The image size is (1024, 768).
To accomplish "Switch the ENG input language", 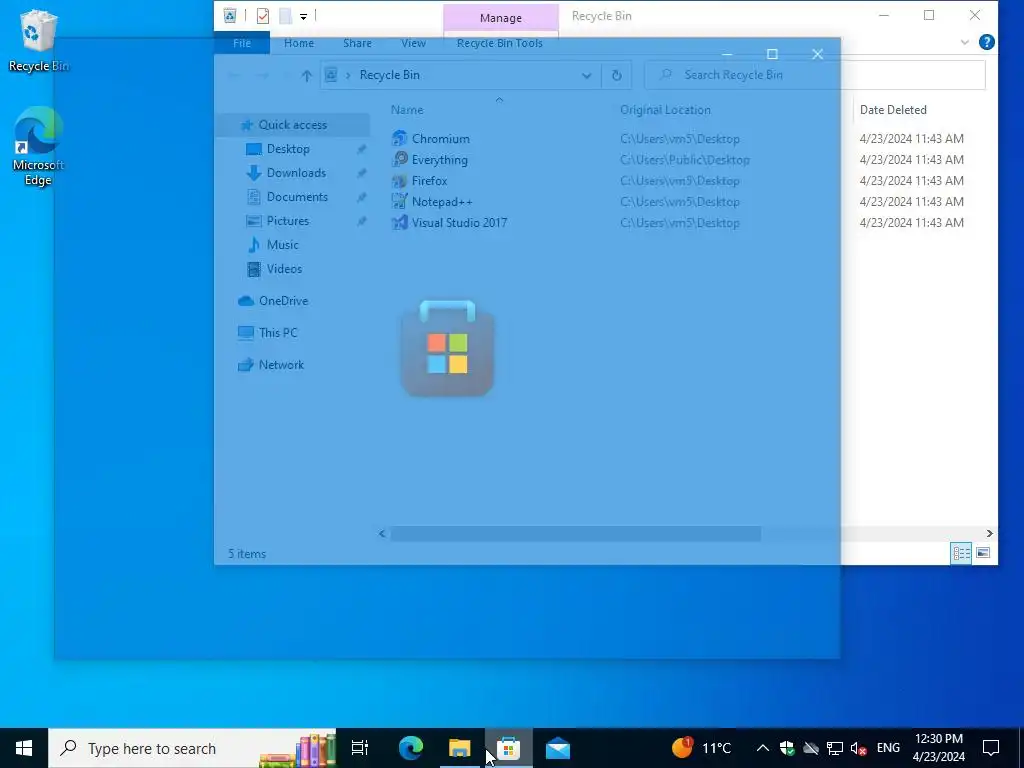I will [888, 748].
